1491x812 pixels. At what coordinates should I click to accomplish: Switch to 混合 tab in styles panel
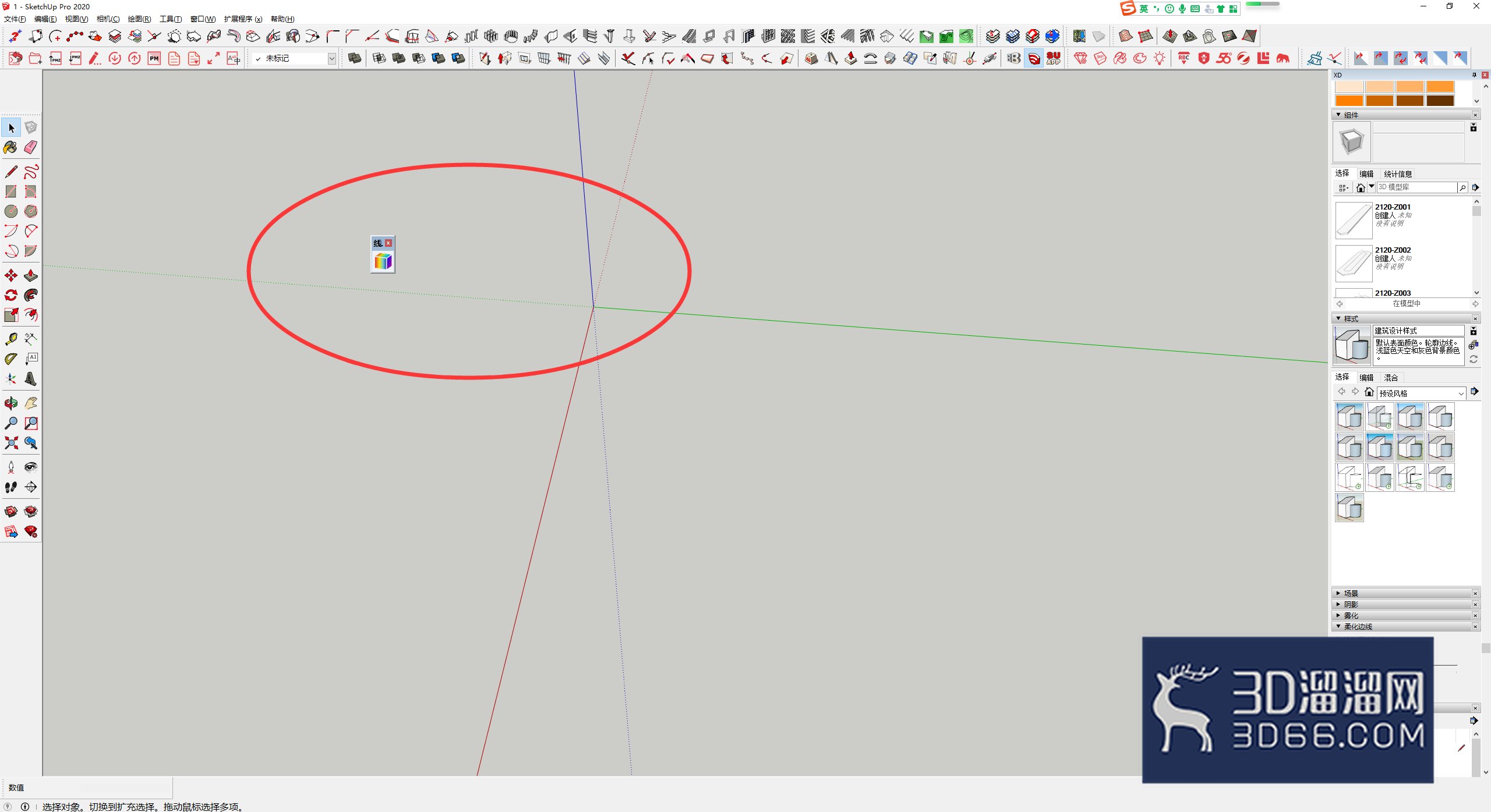coord(1391,377)
